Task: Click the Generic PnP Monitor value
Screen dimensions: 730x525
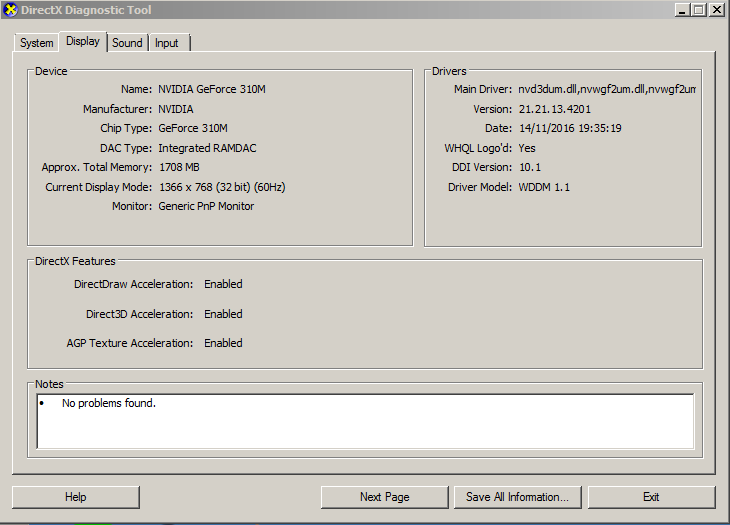Action: (x=206, y=206)
